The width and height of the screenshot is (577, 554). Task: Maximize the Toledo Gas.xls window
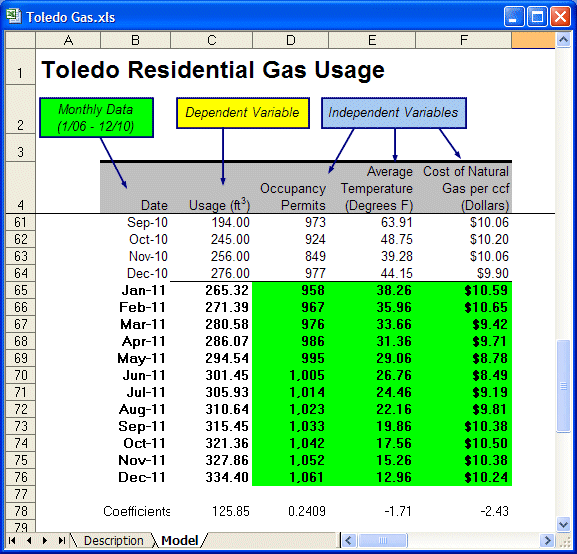click(x=537, y=17)
